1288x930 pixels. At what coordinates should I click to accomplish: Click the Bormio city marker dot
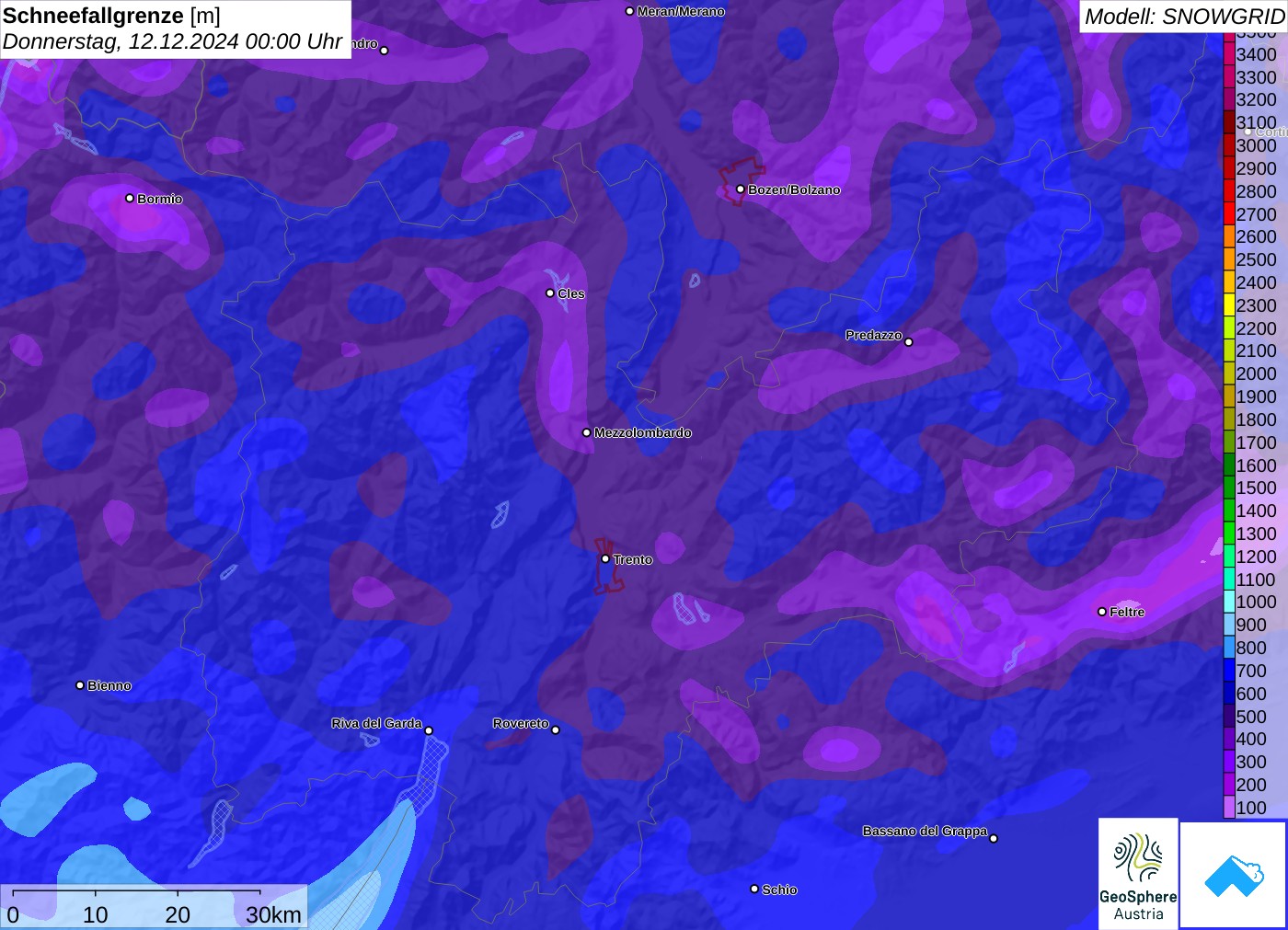tap(130, 198)
